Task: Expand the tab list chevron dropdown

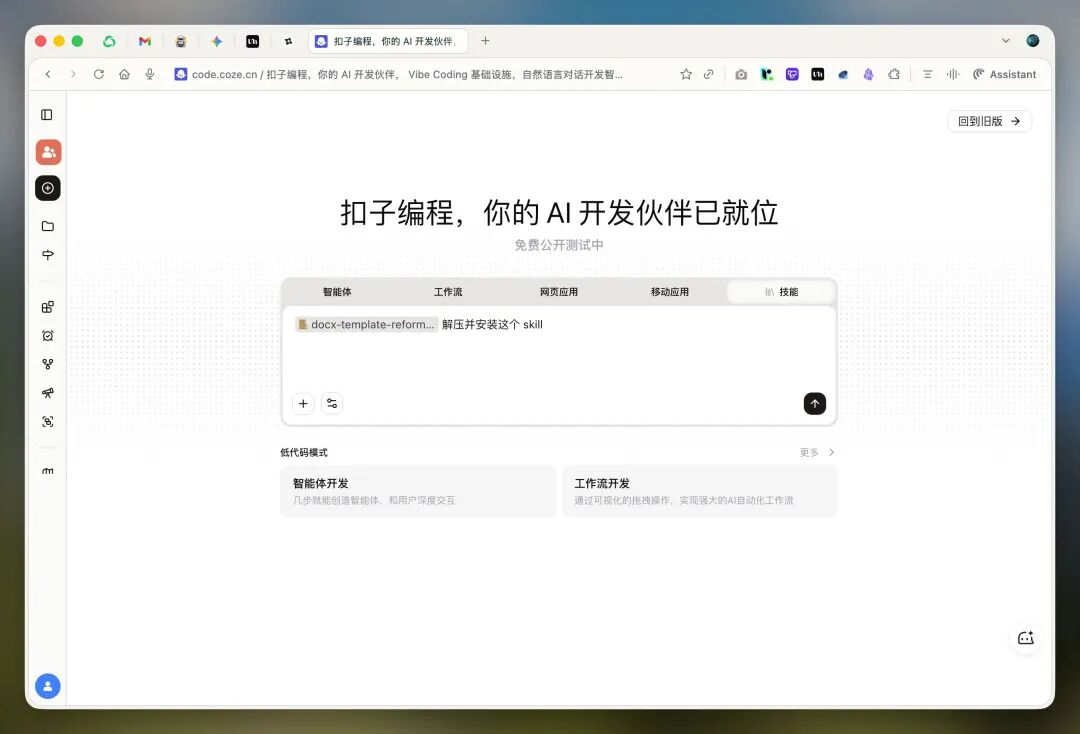Action: click(1006, 41)
